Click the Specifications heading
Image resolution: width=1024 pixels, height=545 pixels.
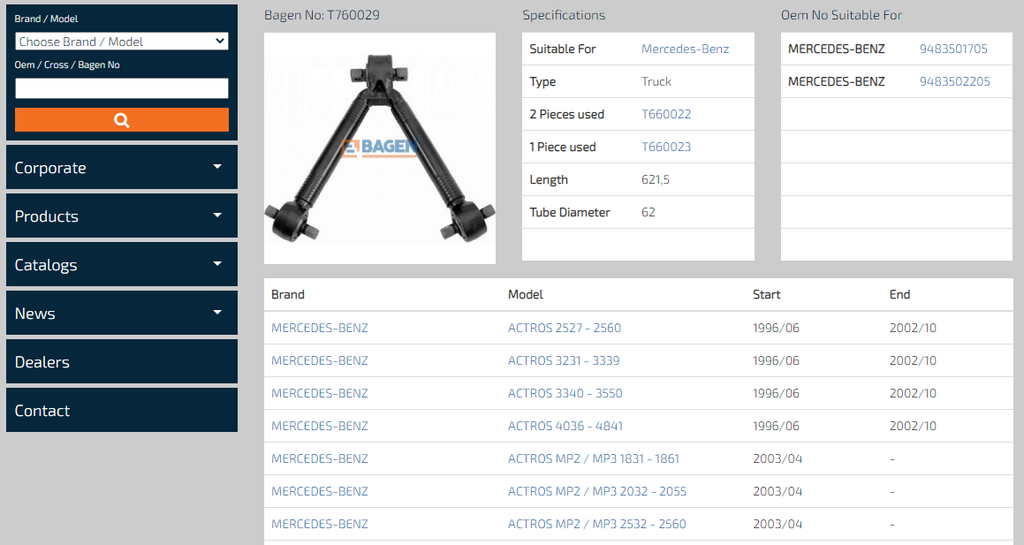(x=564, y=15)
